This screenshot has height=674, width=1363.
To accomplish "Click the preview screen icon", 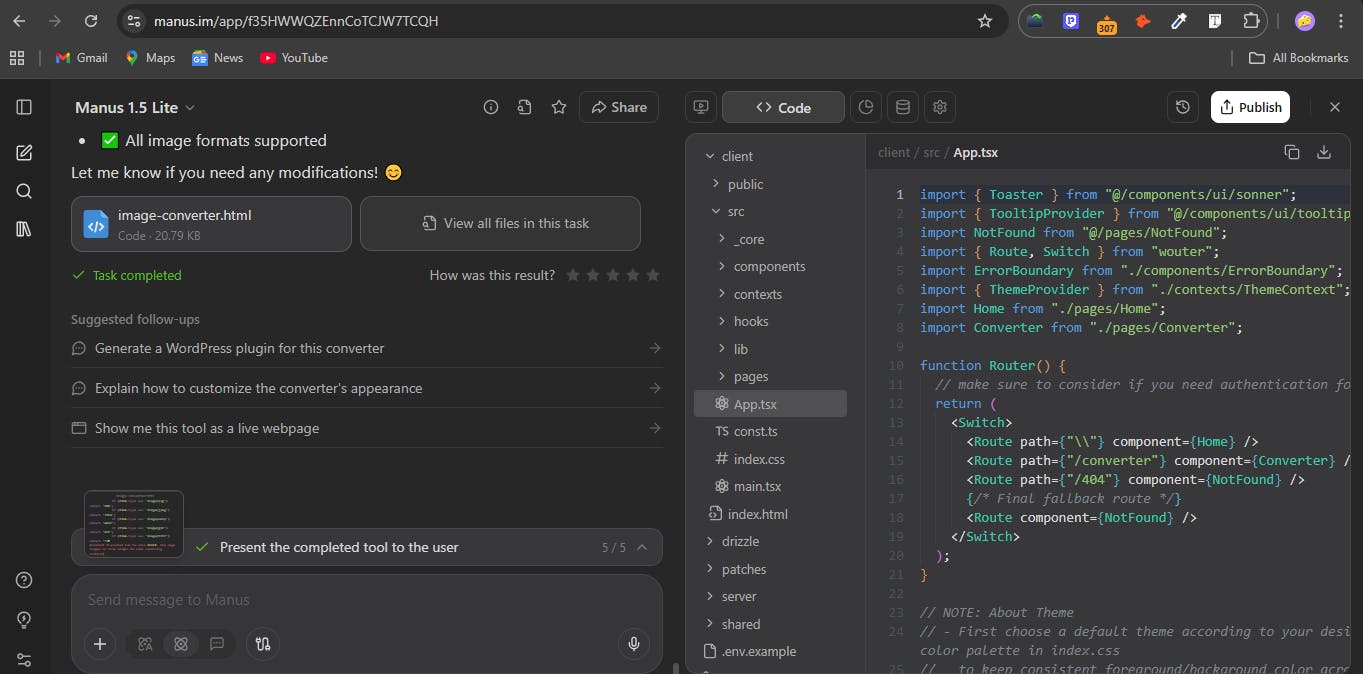I will [701, 107].
